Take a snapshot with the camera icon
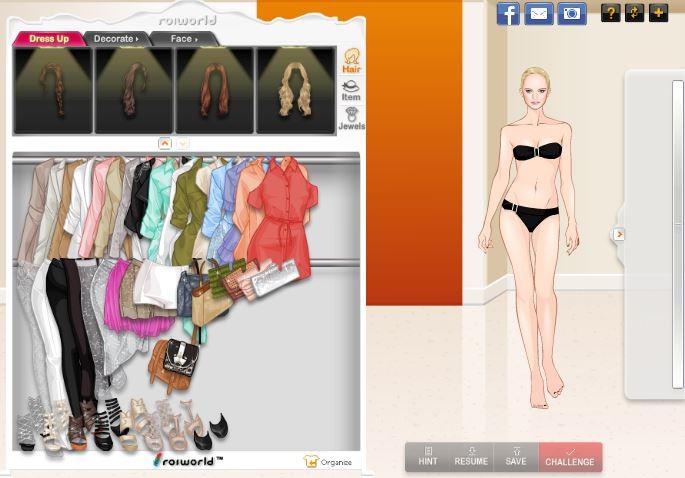The image size is (685, 478). click(x=572, y=14)
